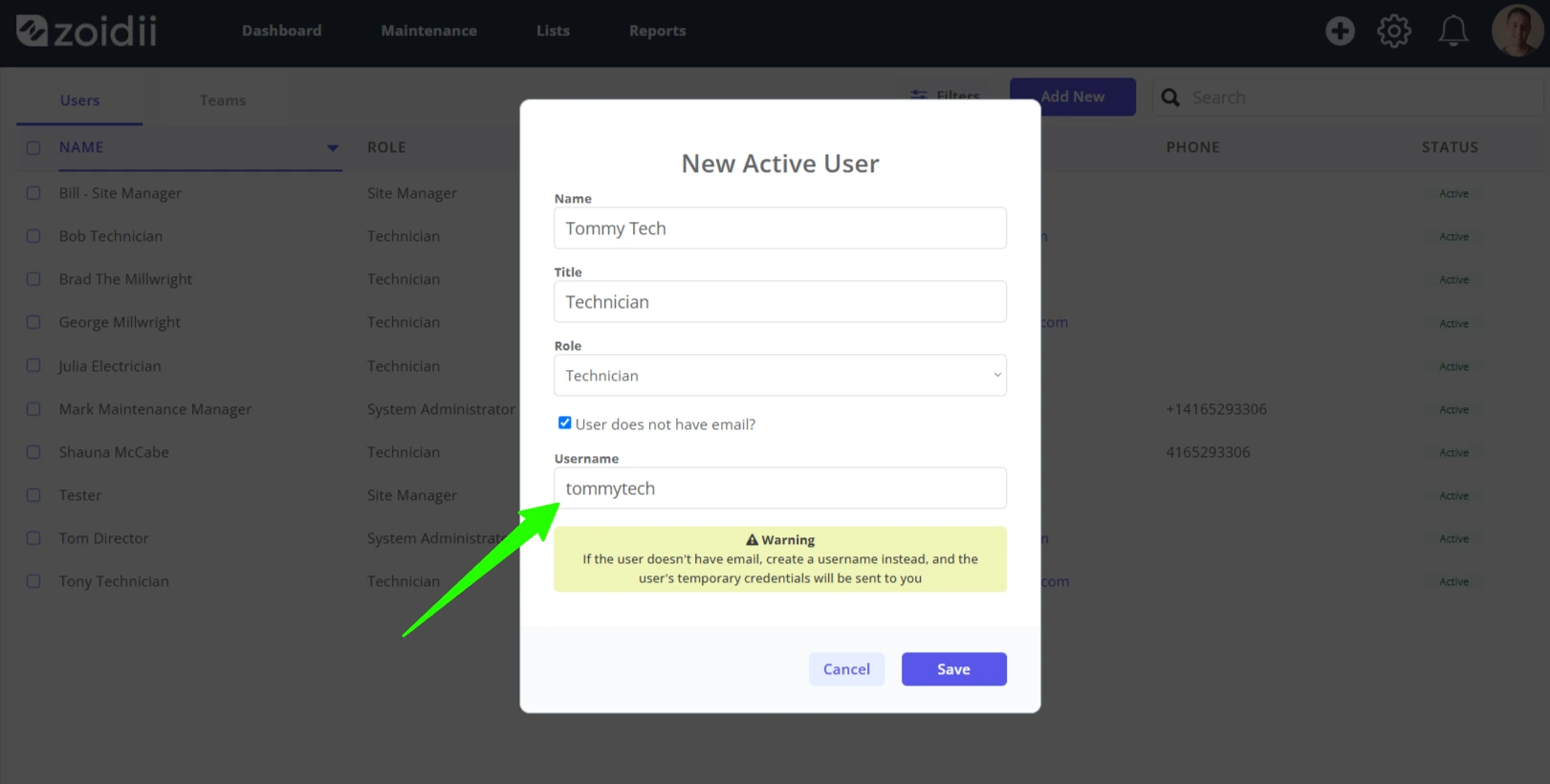Open the Tony Technician user
Image resolution: width=1550 pixels, height=784 pixels.
click(x=114, y=581)
